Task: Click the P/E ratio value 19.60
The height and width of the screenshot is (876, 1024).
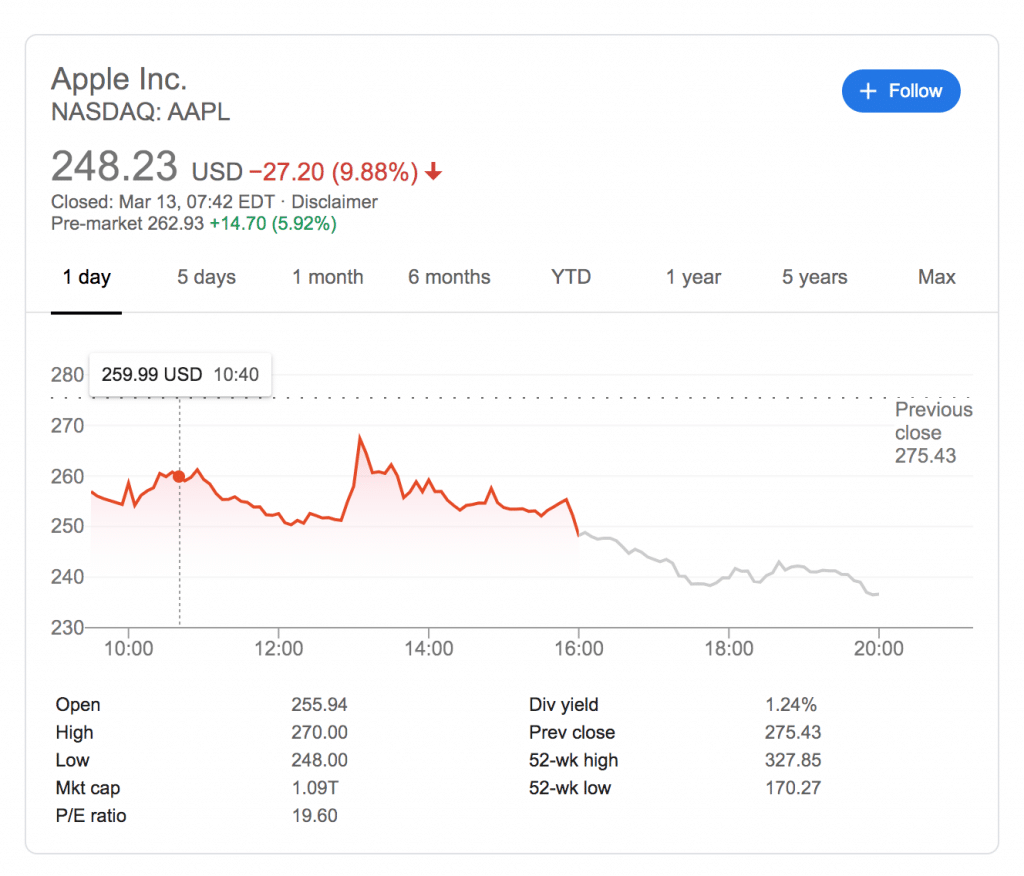Action: click(314, 816)
